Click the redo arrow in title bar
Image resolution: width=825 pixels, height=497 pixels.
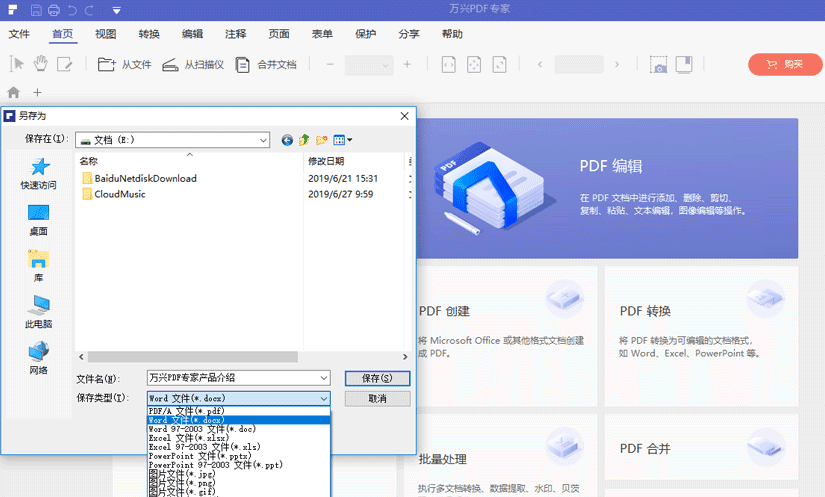(89, 10)
